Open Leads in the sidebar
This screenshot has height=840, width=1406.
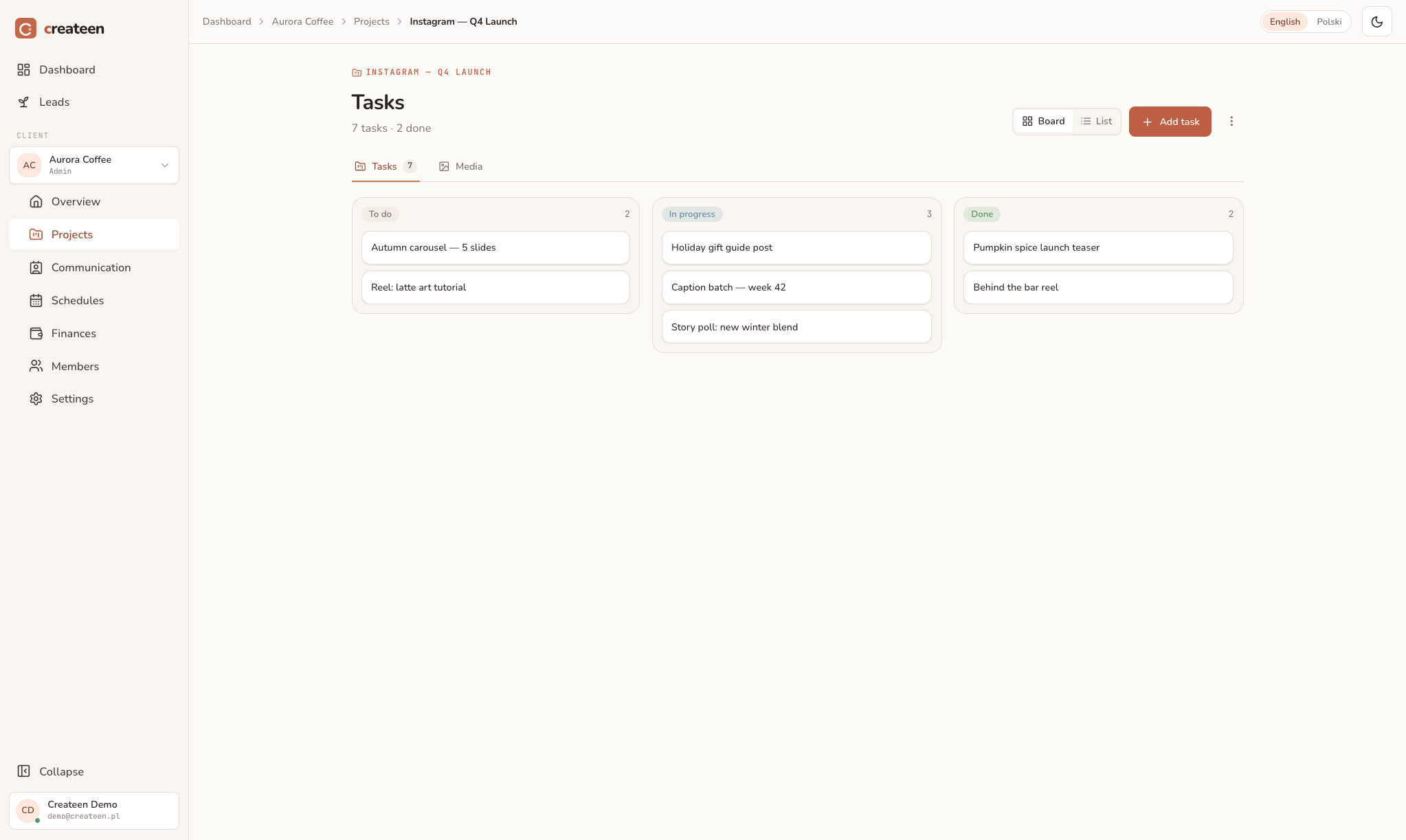tap(94, 102)
